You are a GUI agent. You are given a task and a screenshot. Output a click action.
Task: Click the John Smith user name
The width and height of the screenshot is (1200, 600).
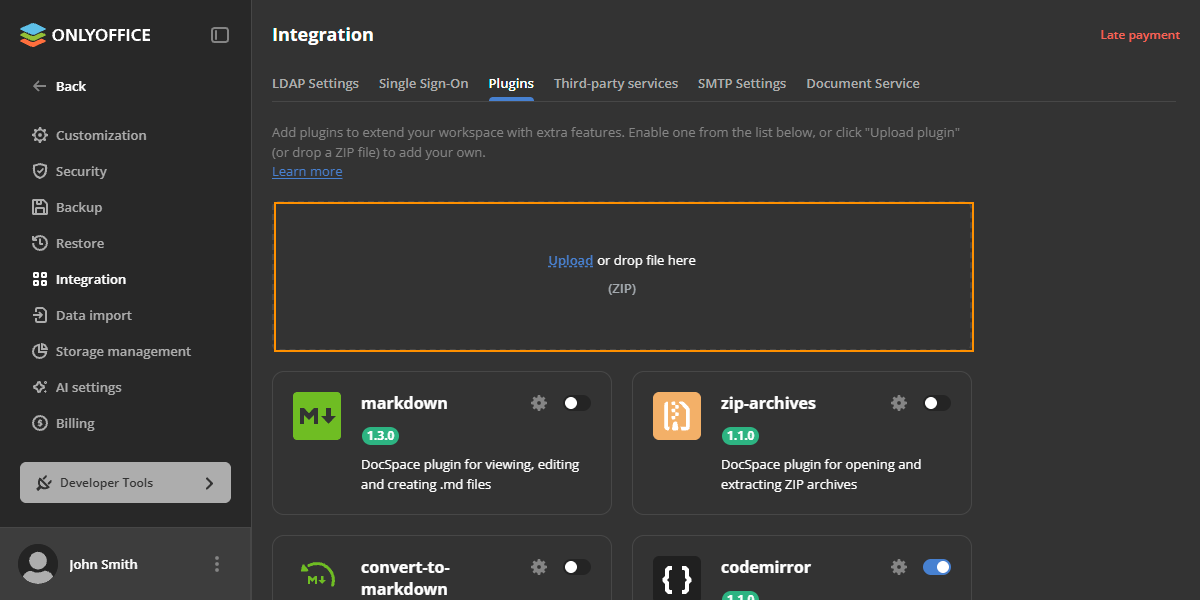(104, 564)
